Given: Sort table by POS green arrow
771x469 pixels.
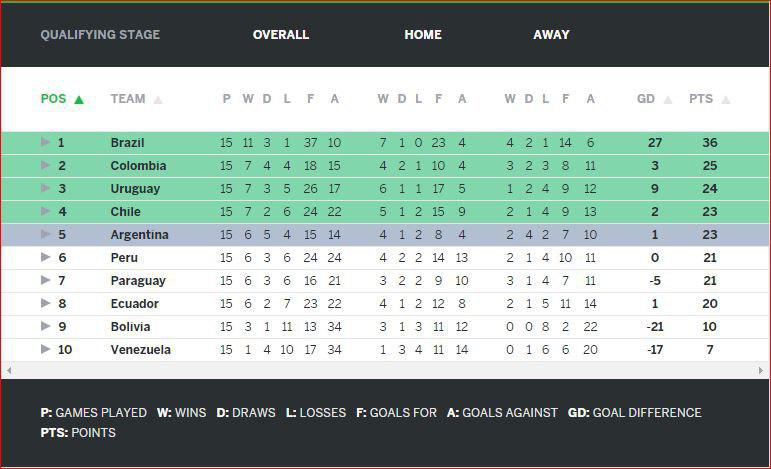Looking at the screenshot, I should point(79,99).
